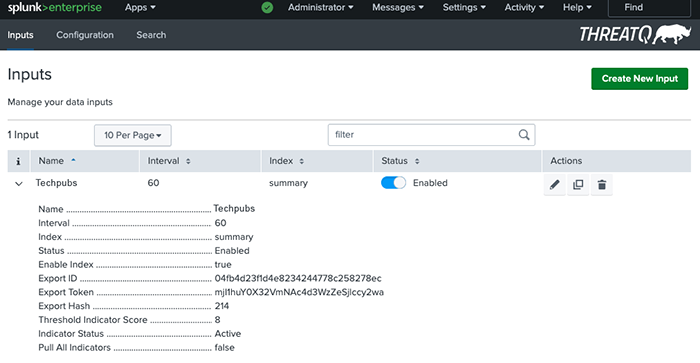Click the Create New Input button
The width and height of the screenshot is (700, 363).
coord(639,79)
